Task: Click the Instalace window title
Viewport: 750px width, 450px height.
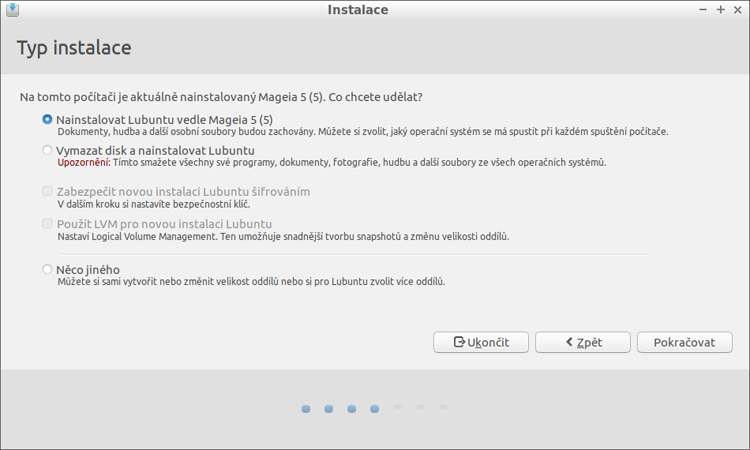Action: coord(358,10)
